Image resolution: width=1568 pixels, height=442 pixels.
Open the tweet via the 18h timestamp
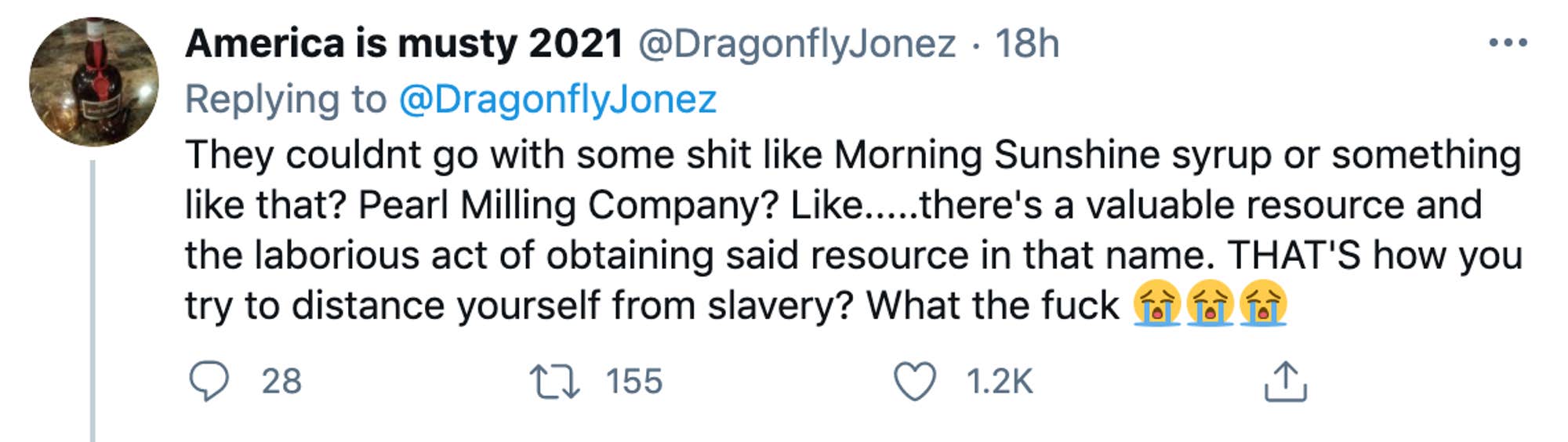tap(1027, 43)
